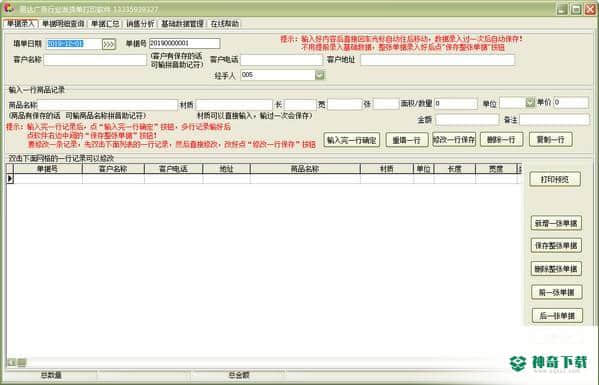Click the 宽 width input field
The height and width of the screenshot is (385, 599).
click(x=344, y=104)
